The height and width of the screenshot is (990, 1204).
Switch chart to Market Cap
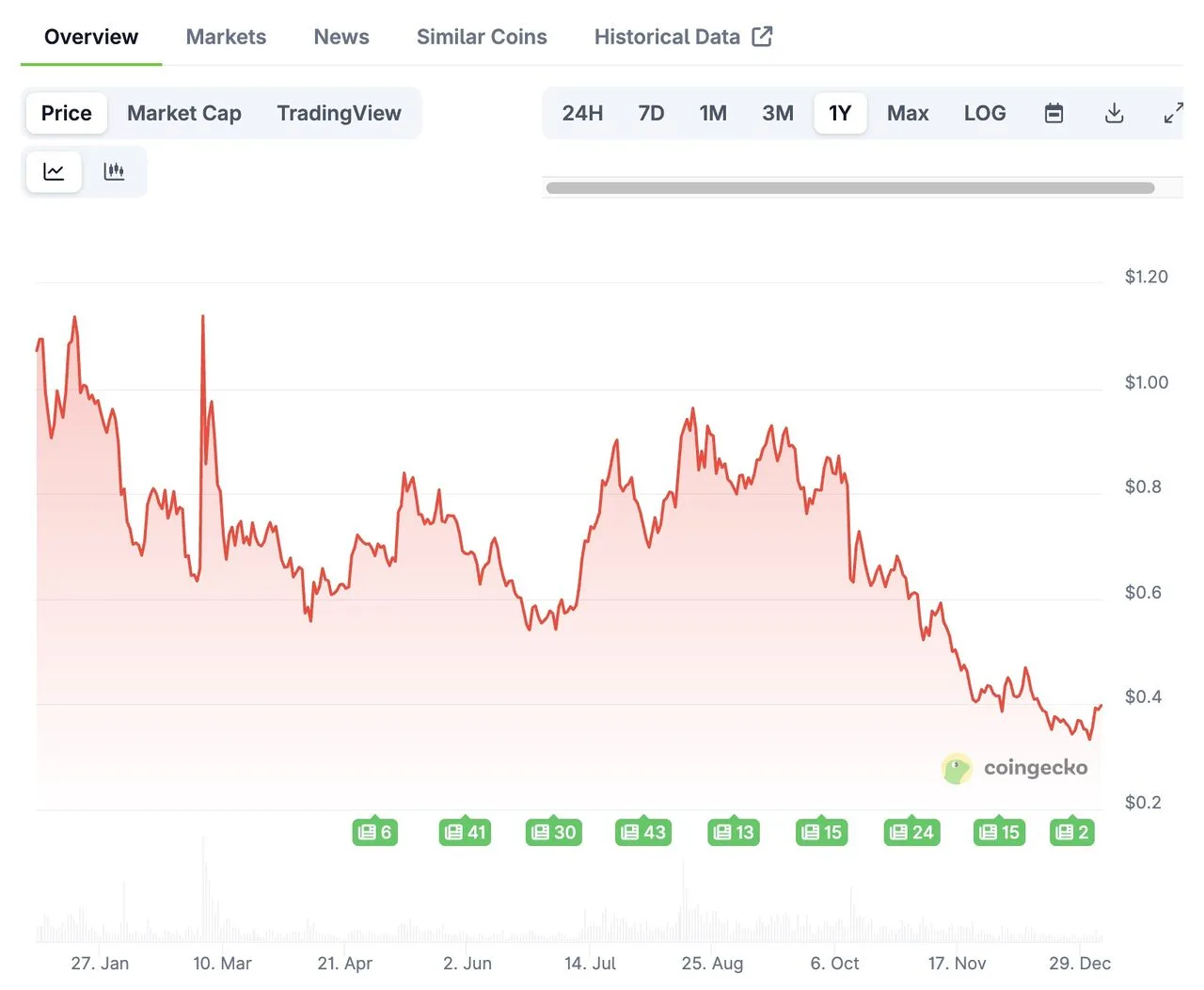click(184, 113)
